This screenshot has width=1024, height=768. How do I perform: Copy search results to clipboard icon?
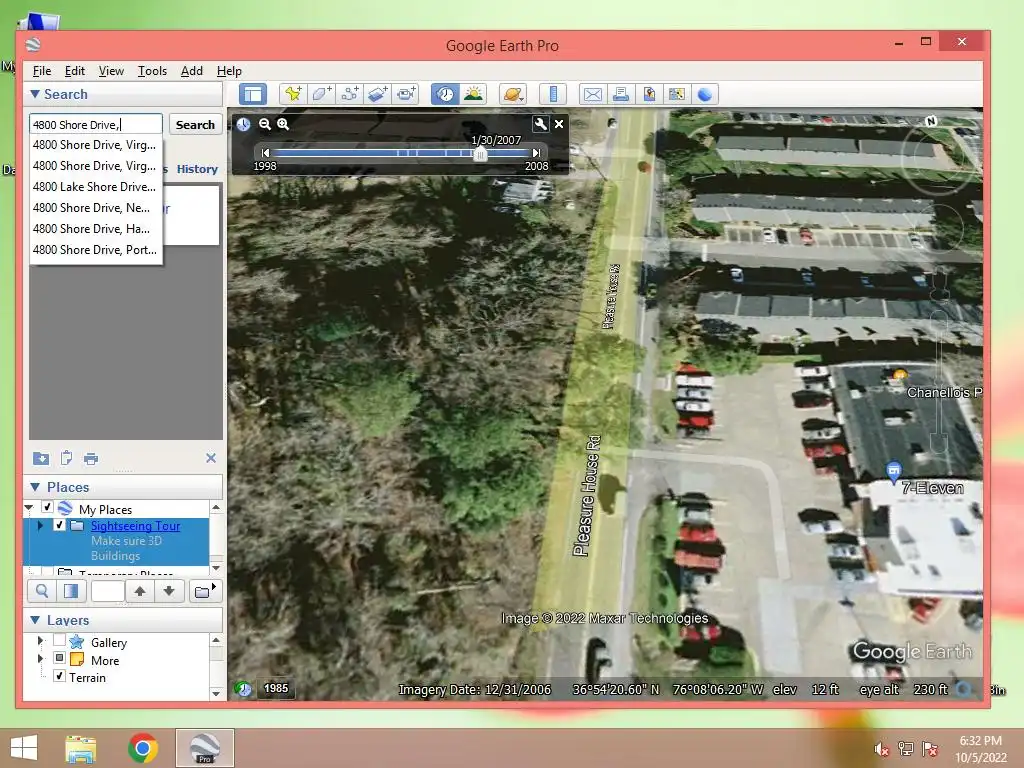click(x=66, y=458)
